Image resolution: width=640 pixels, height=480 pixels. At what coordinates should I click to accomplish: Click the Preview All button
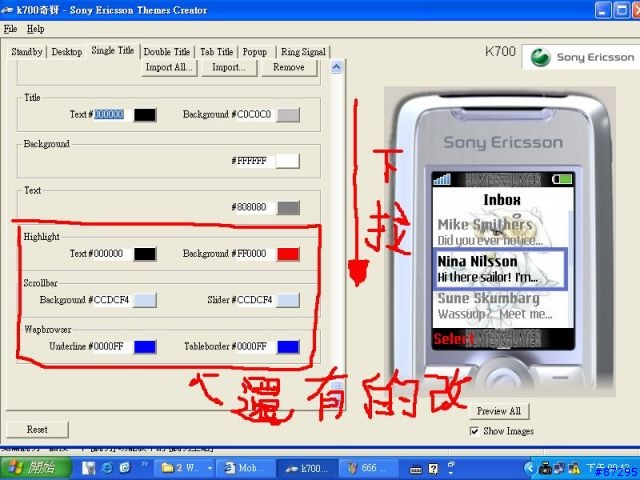pyautogui.click(x=499, y=411)
